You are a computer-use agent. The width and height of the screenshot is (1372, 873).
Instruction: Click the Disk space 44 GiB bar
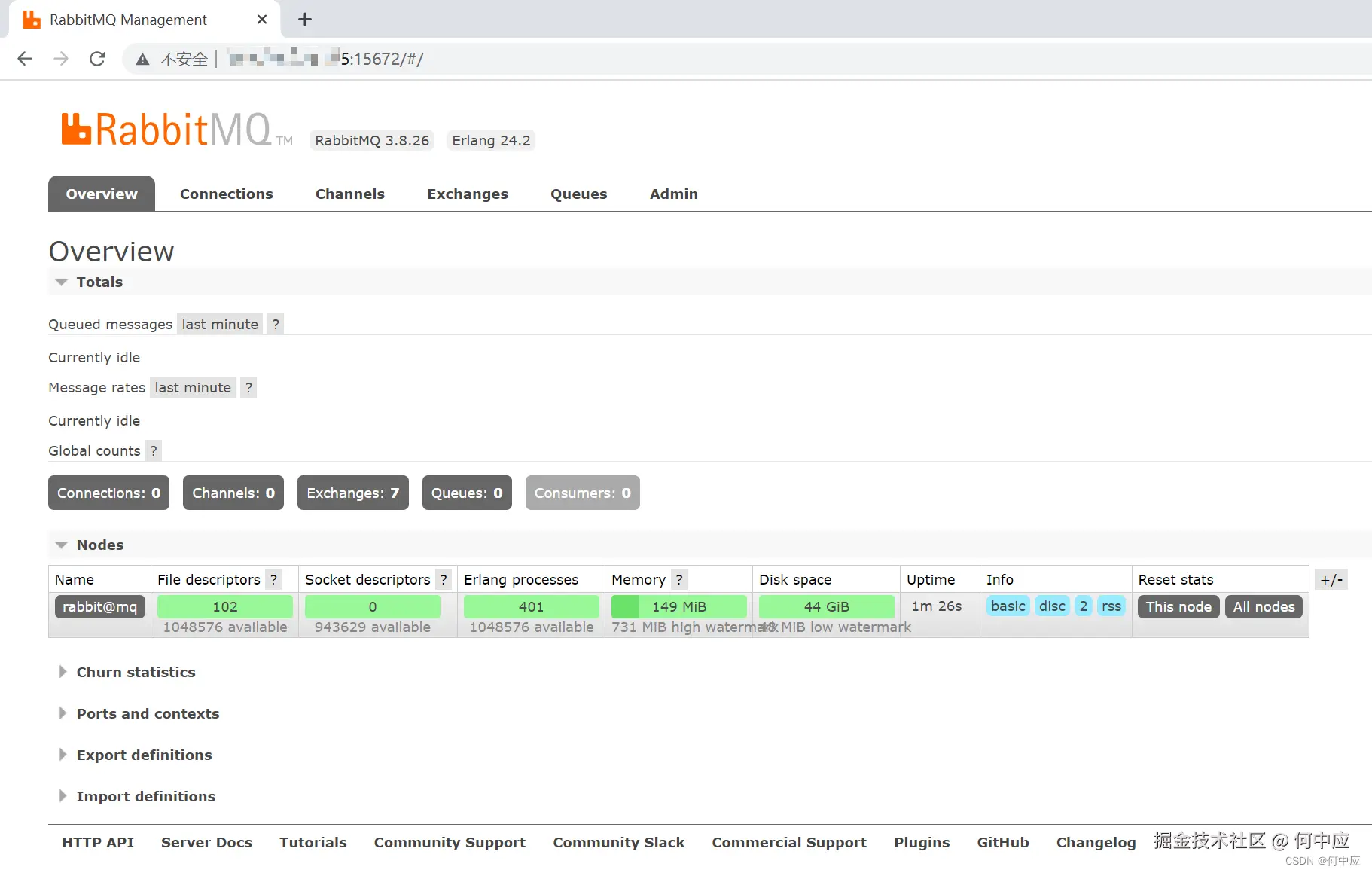tap(827, 607)
